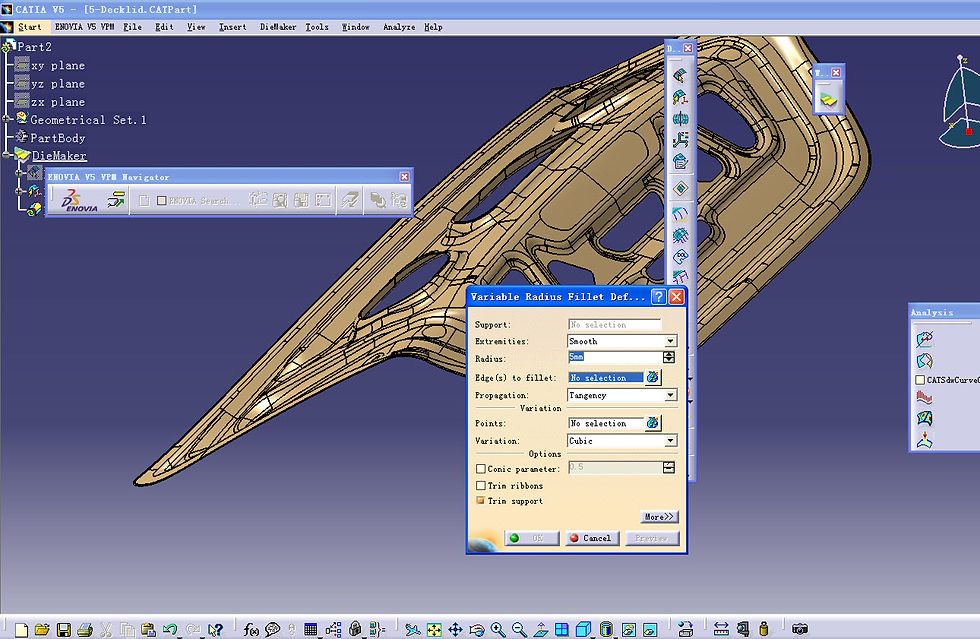Choose the Isometric View cube
Viewport: 980px width, 639px height.
coord(583,629)
